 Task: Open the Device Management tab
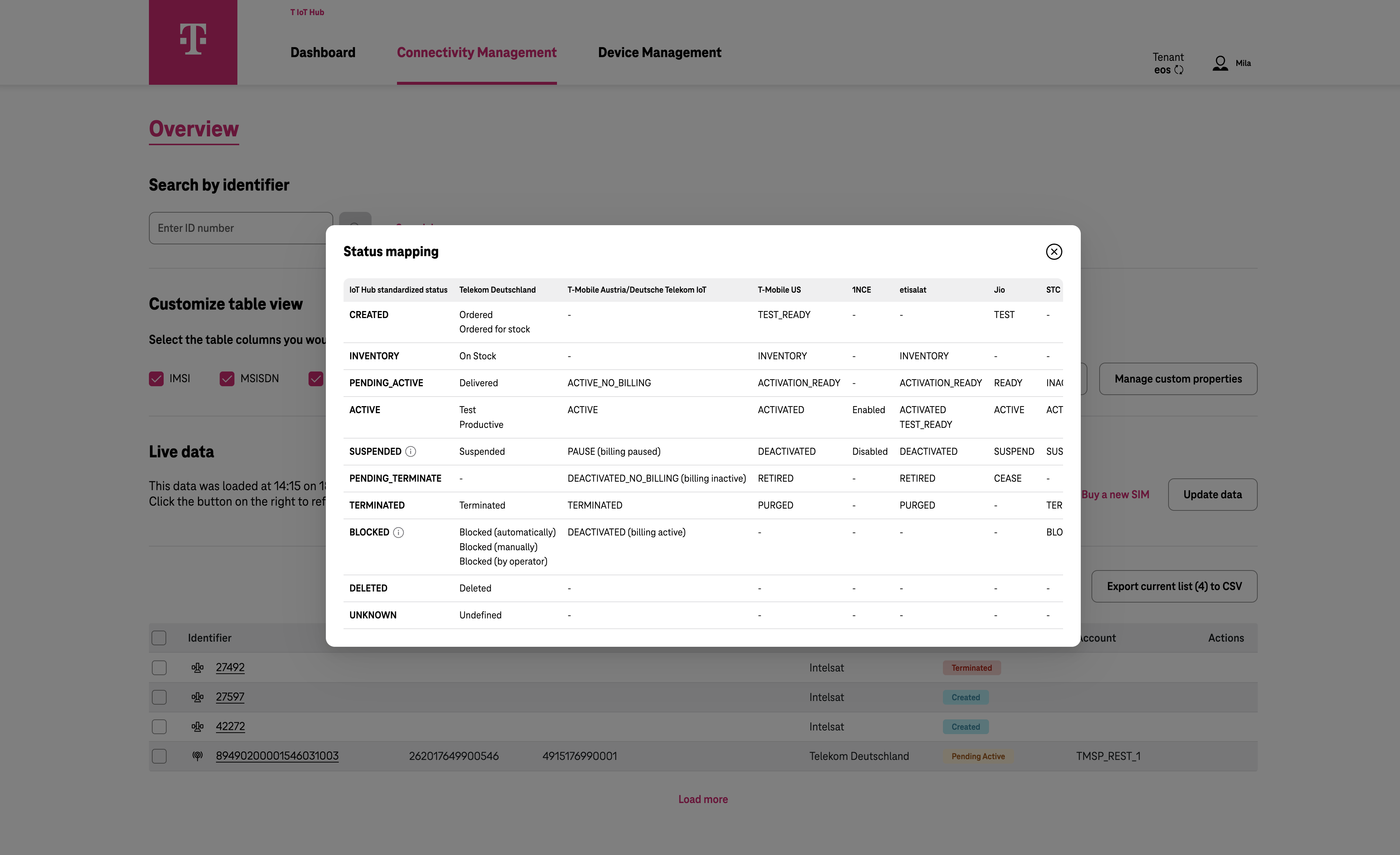659,52
